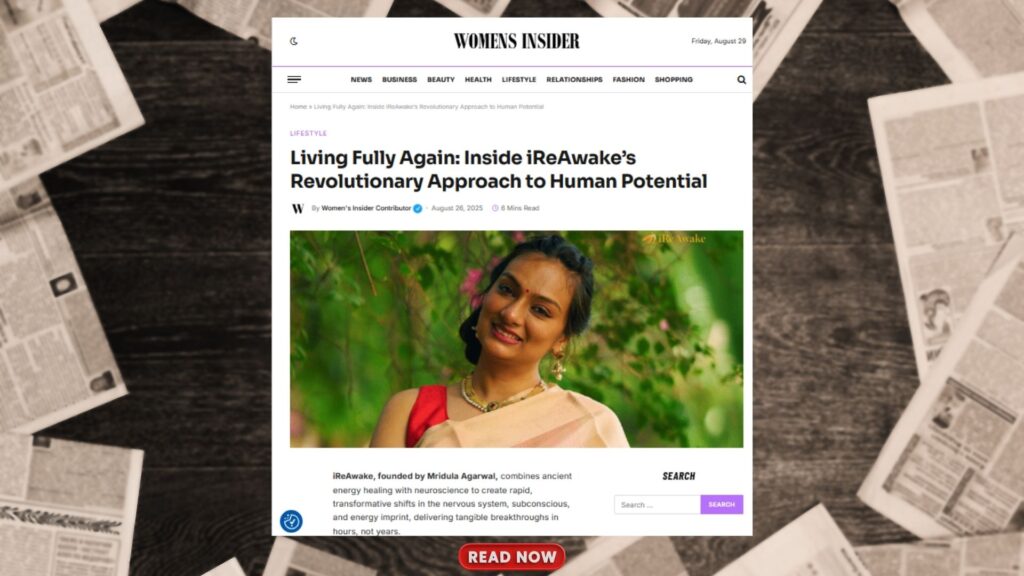Viewport: 1024px width, 576px height.
Task: Toggle dark mode moon icon
Action: [x=294, y=41]
